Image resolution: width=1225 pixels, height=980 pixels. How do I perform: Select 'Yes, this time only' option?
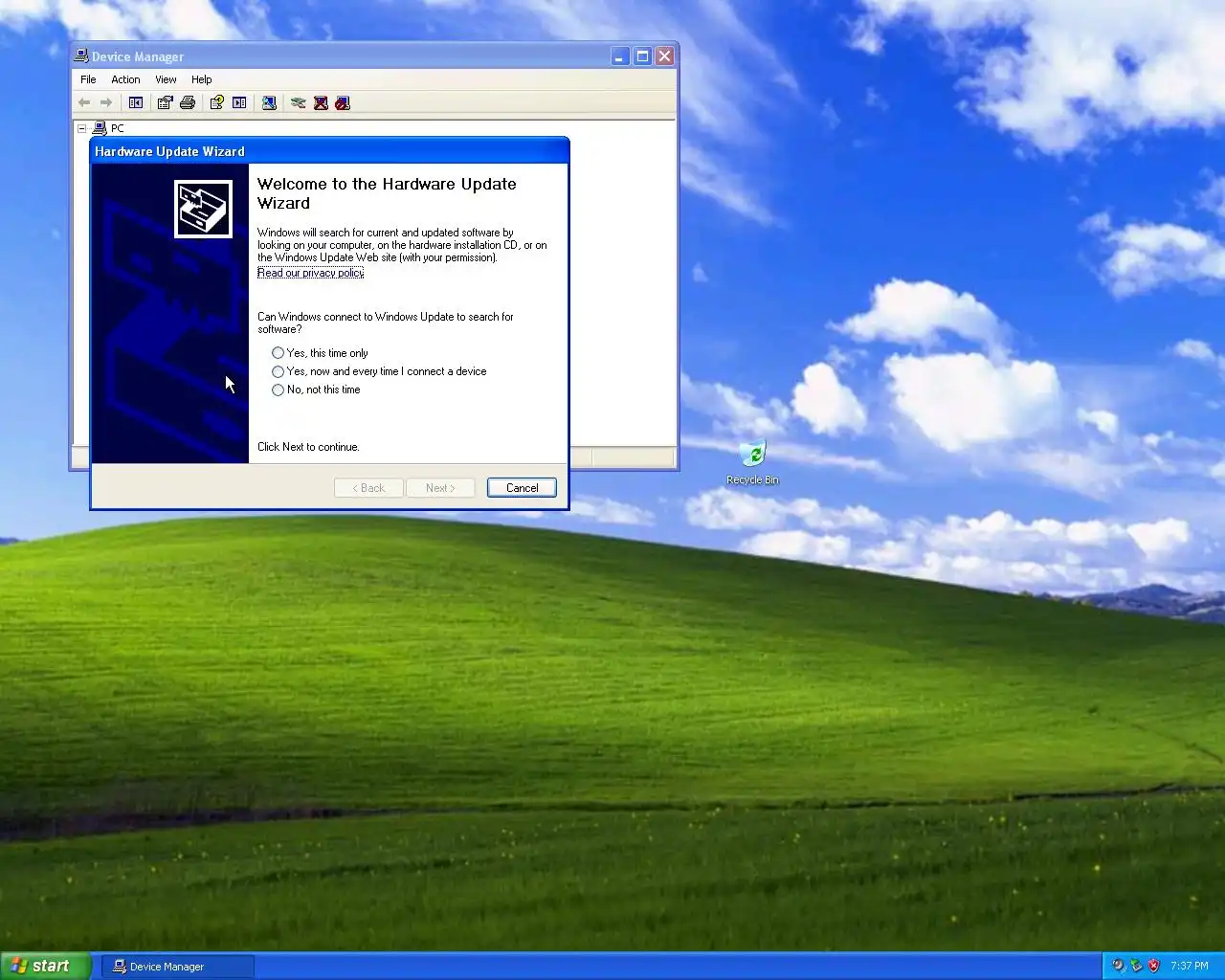click(x=320, y=353)
